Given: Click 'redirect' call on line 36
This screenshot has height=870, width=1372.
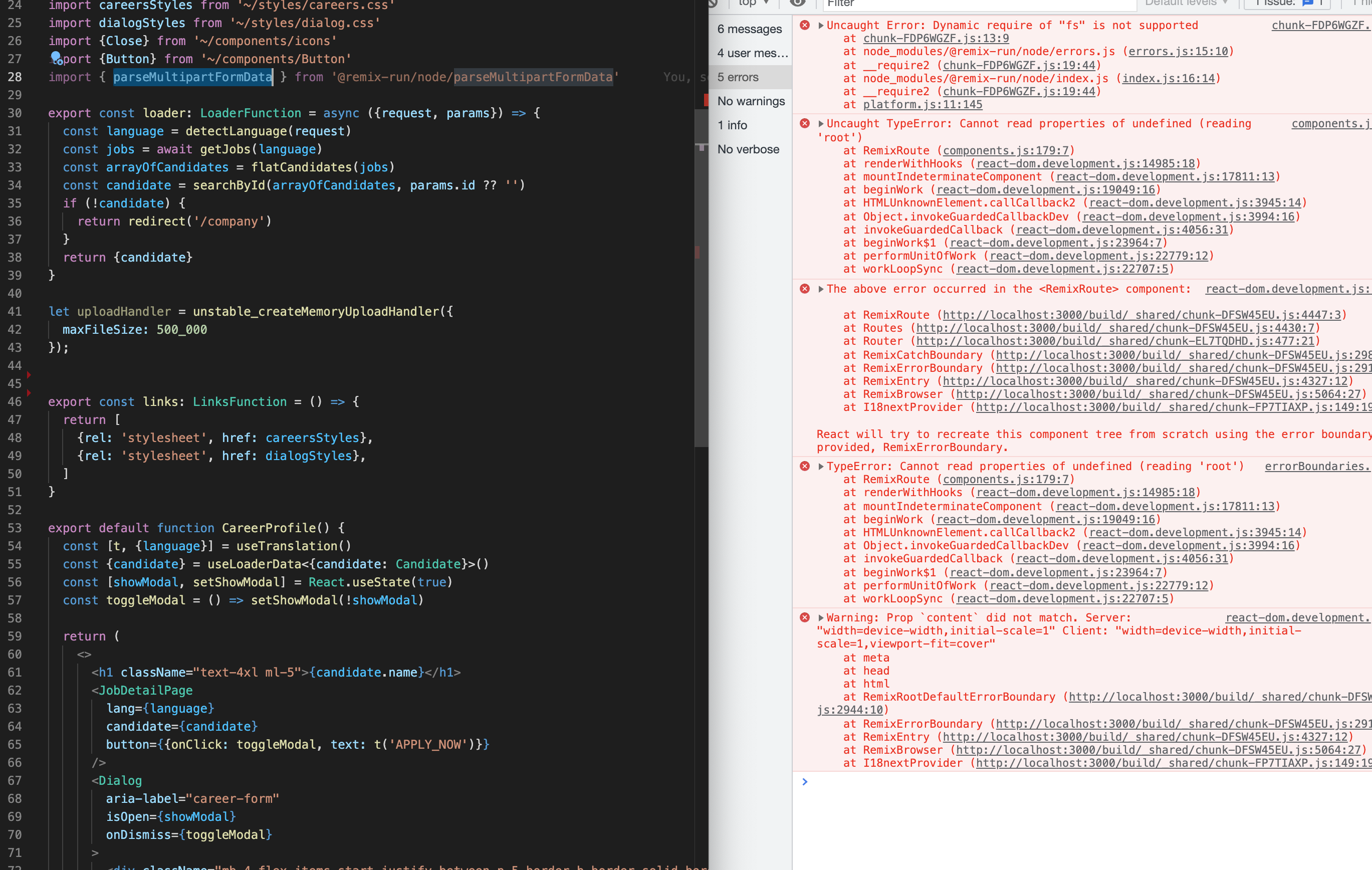Looking at the screenshot, I should (157, 221).
